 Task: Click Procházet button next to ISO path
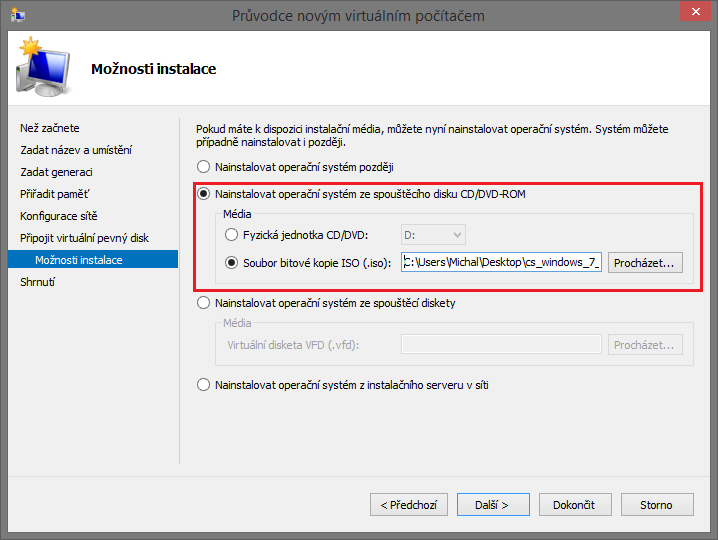pos(645,263)
